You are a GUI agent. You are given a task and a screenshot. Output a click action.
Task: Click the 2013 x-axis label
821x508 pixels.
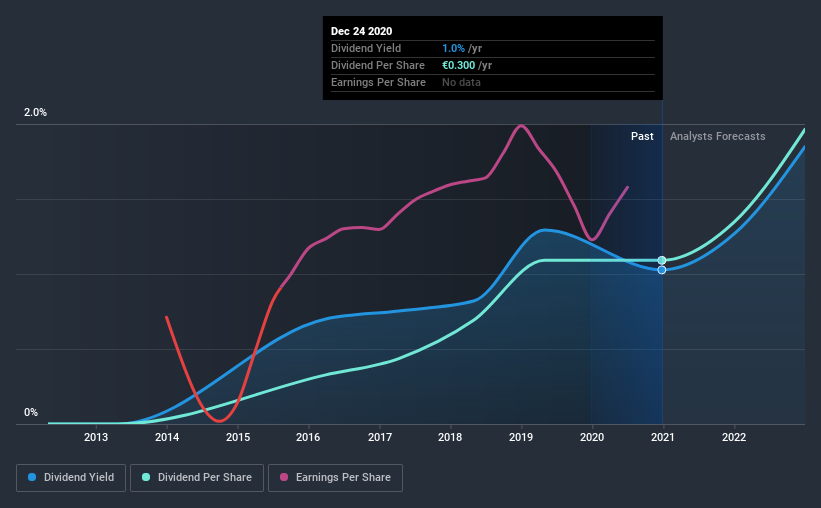coord(96,437)
